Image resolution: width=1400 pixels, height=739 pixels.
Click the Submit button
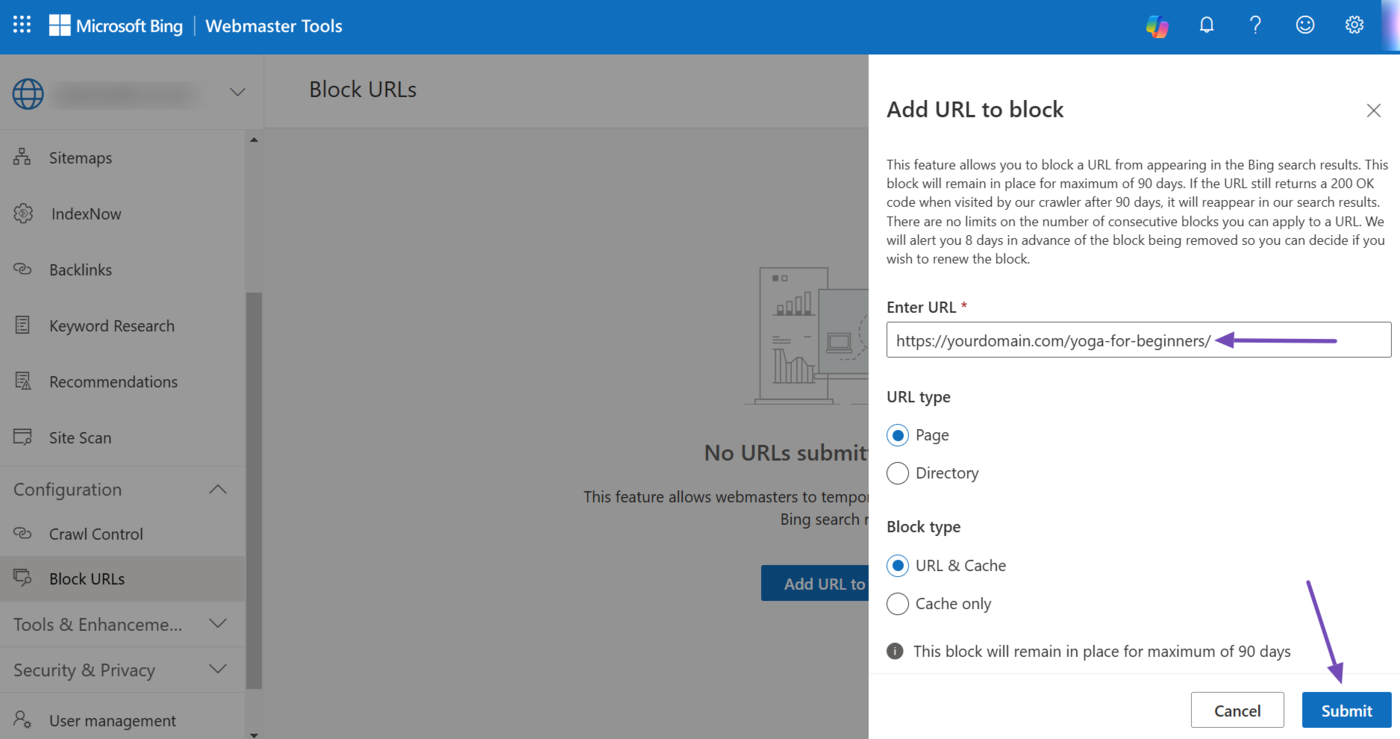click(x=1346, y=710)
